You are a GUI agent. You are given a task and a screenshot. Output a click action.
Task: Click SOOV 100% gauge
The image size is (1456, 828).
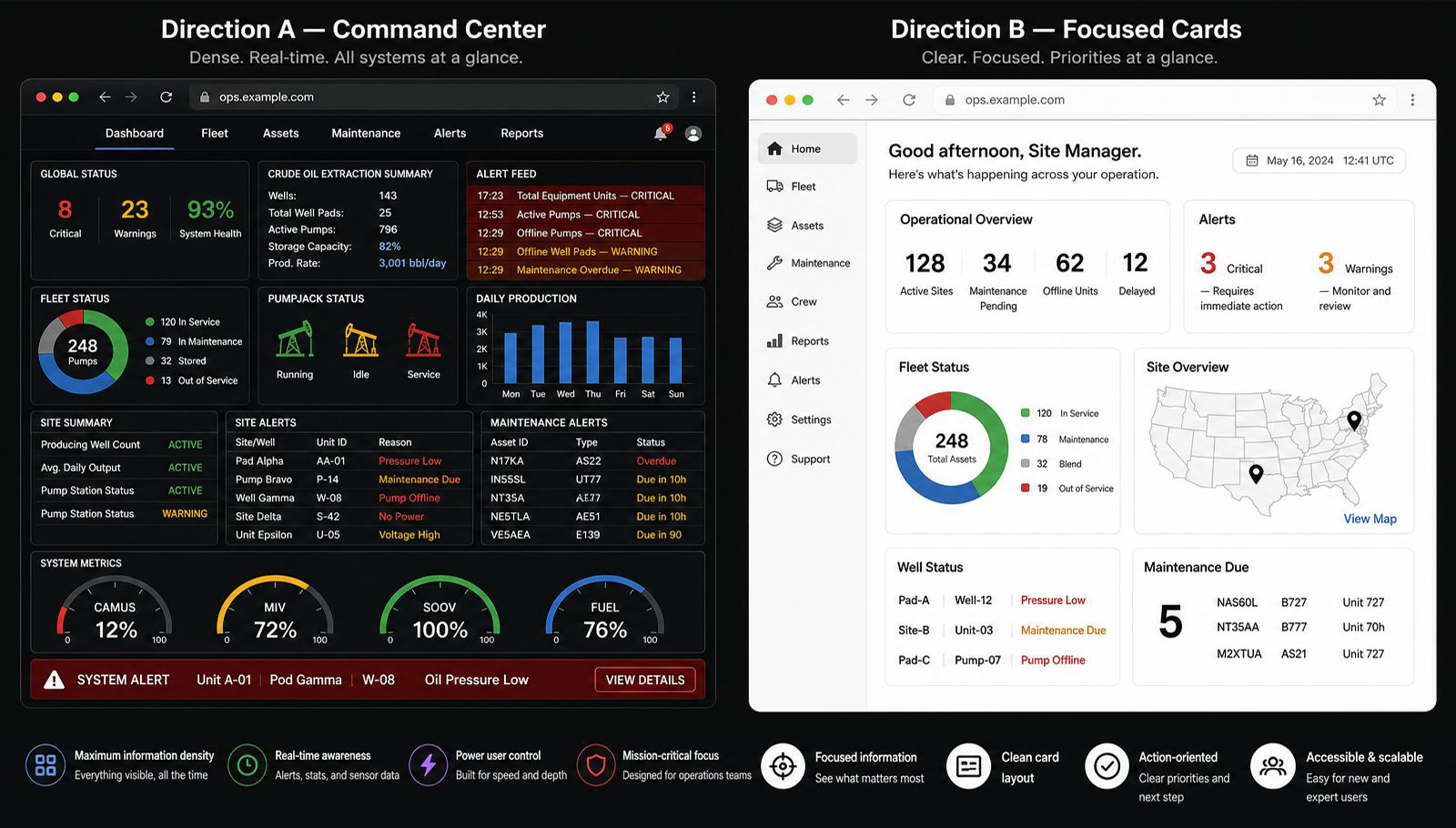(x=440, y=609)
